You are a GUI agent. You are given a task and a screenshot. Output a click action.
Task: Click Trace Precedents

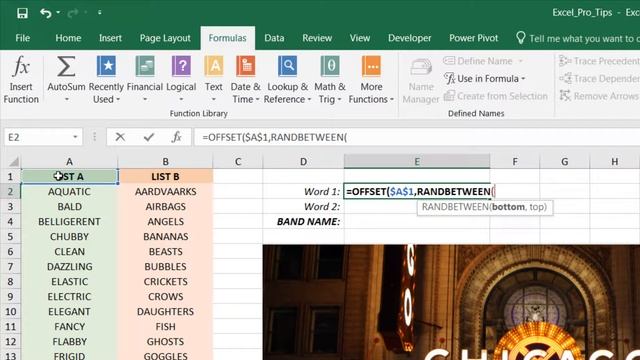(600, 61)
